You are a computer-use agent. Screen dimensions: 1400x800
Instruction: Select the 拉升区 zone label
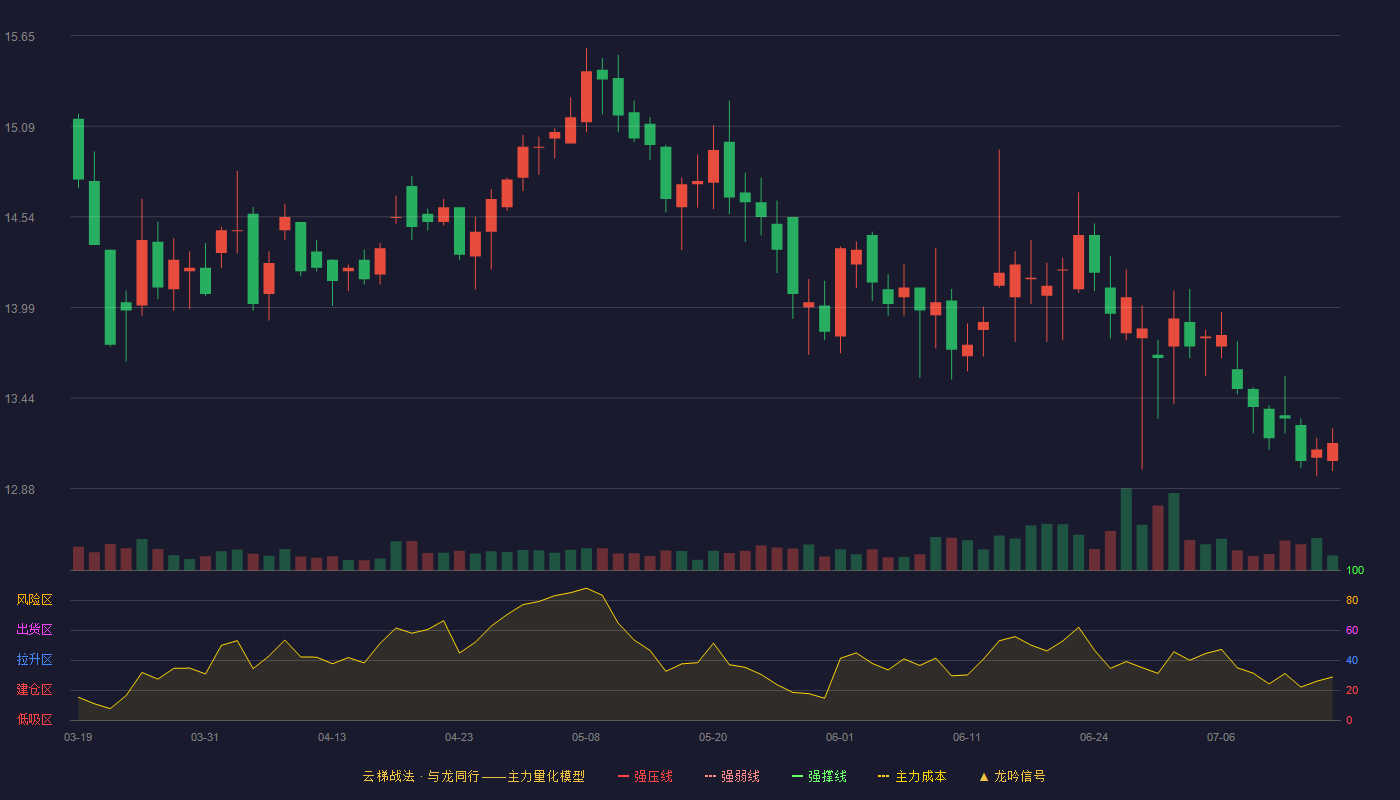pos(34,660)
